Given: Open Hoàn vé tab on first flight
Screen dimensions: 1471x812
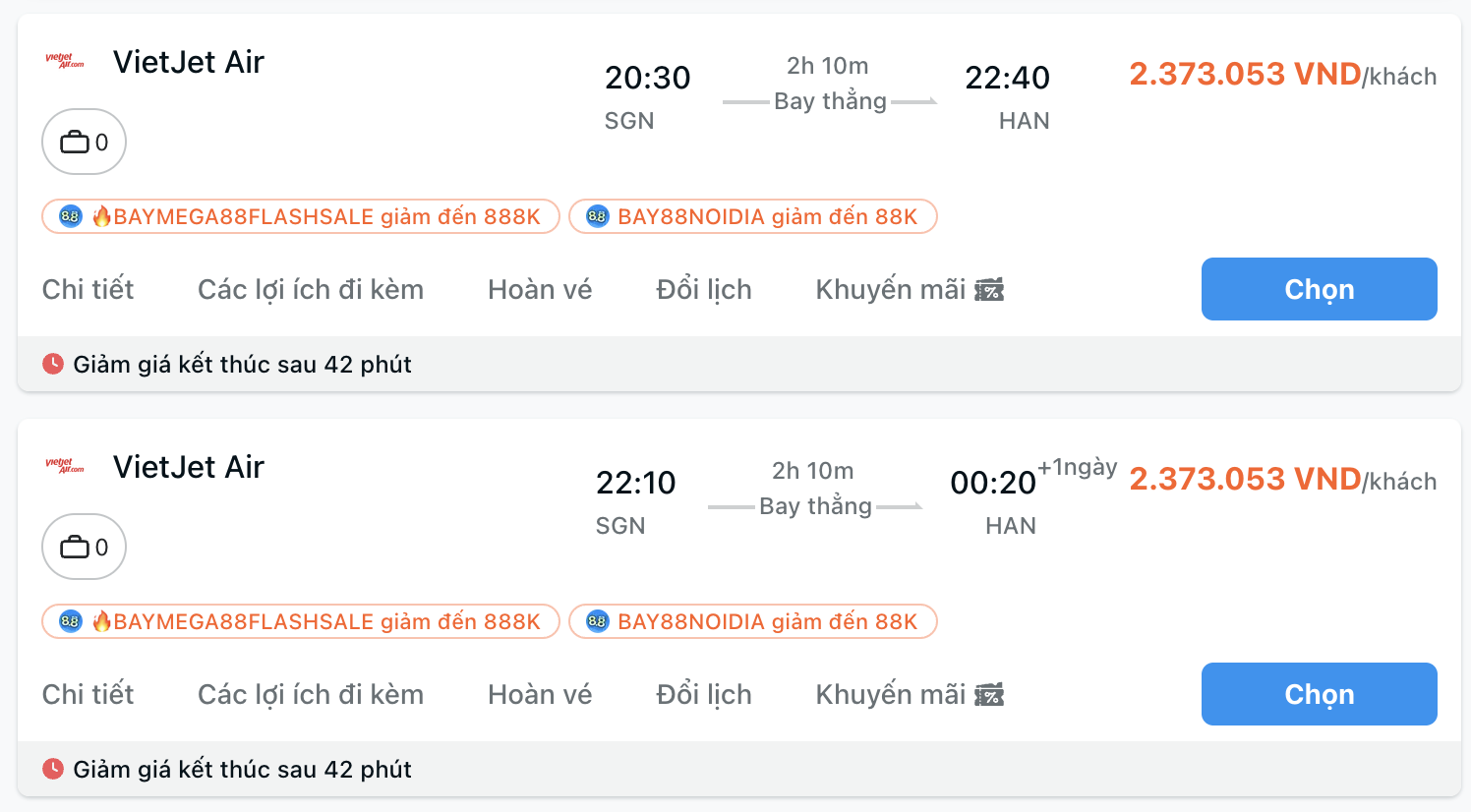Looking at the screenshot, I should (x=540, y=290).
